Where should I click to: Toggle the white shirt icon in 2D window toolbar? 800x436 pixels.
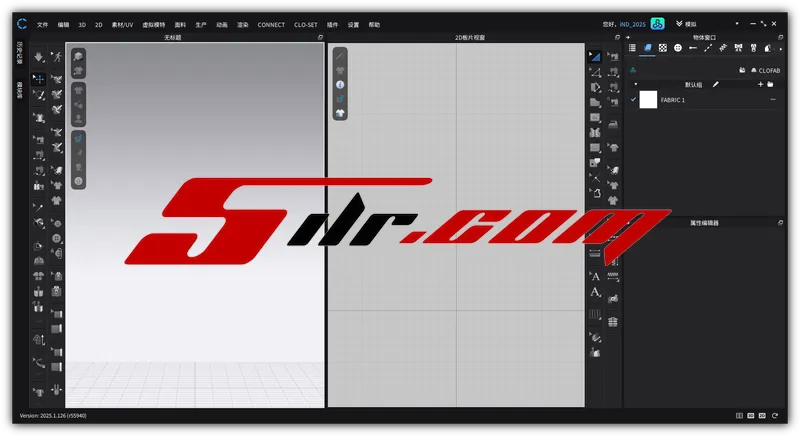(340, 113)
